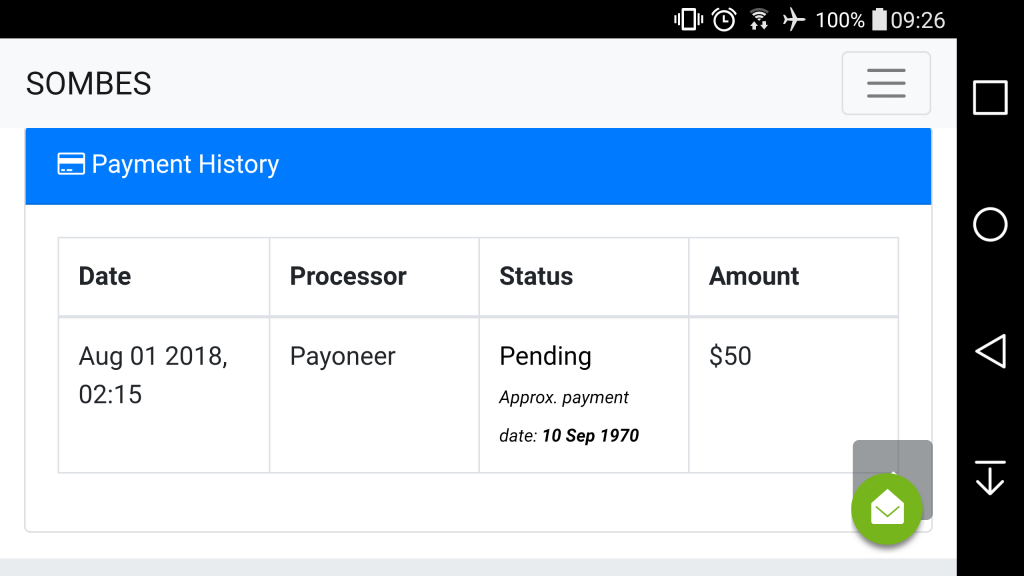Tap the Android back triangle icon
The height and width of the screenshot is (576, 1024).
(990, 351)
